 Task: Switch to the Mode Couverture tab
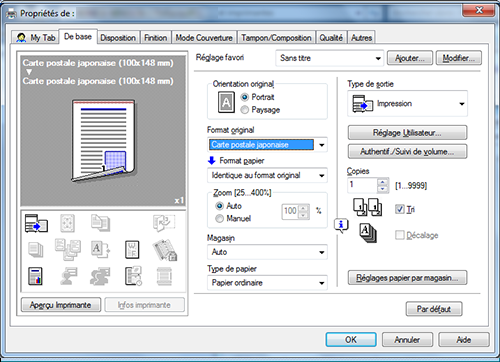[x=204, y=38]
